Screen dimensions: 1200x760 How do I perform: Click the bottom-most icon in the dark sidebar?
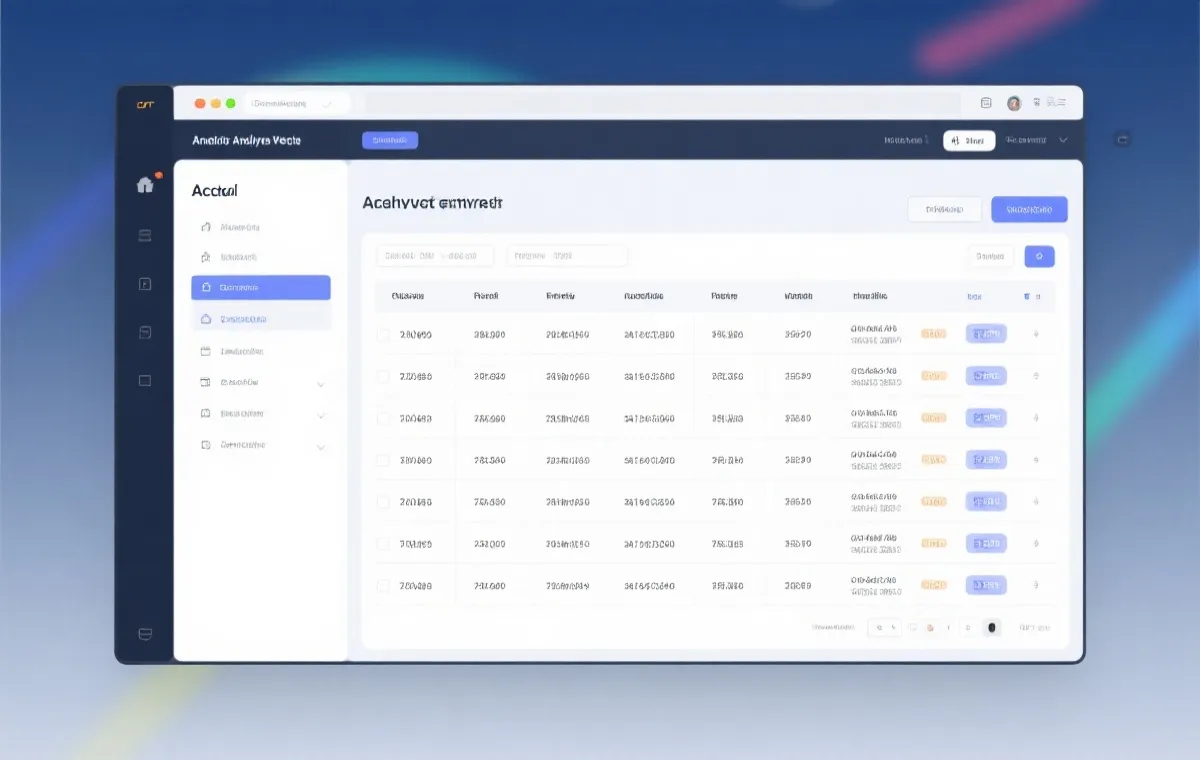[x=145, y=634]
